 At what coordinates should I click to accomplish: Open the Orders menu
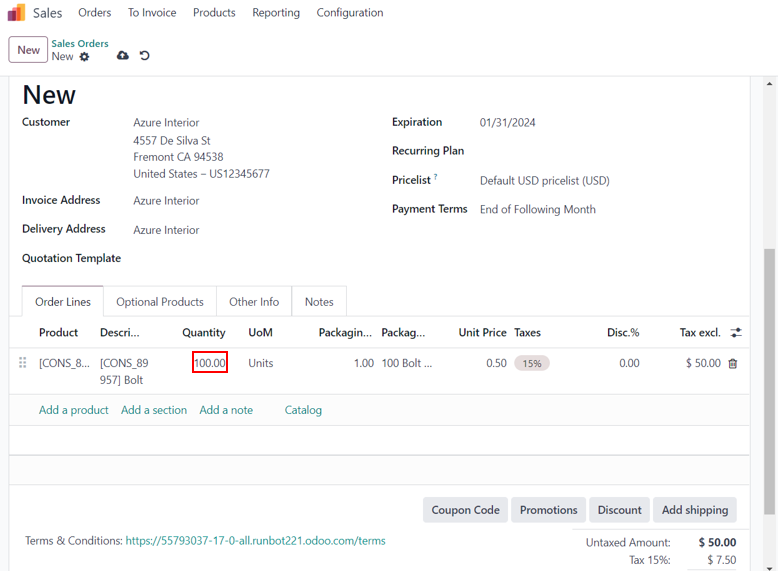coord(95,13)
